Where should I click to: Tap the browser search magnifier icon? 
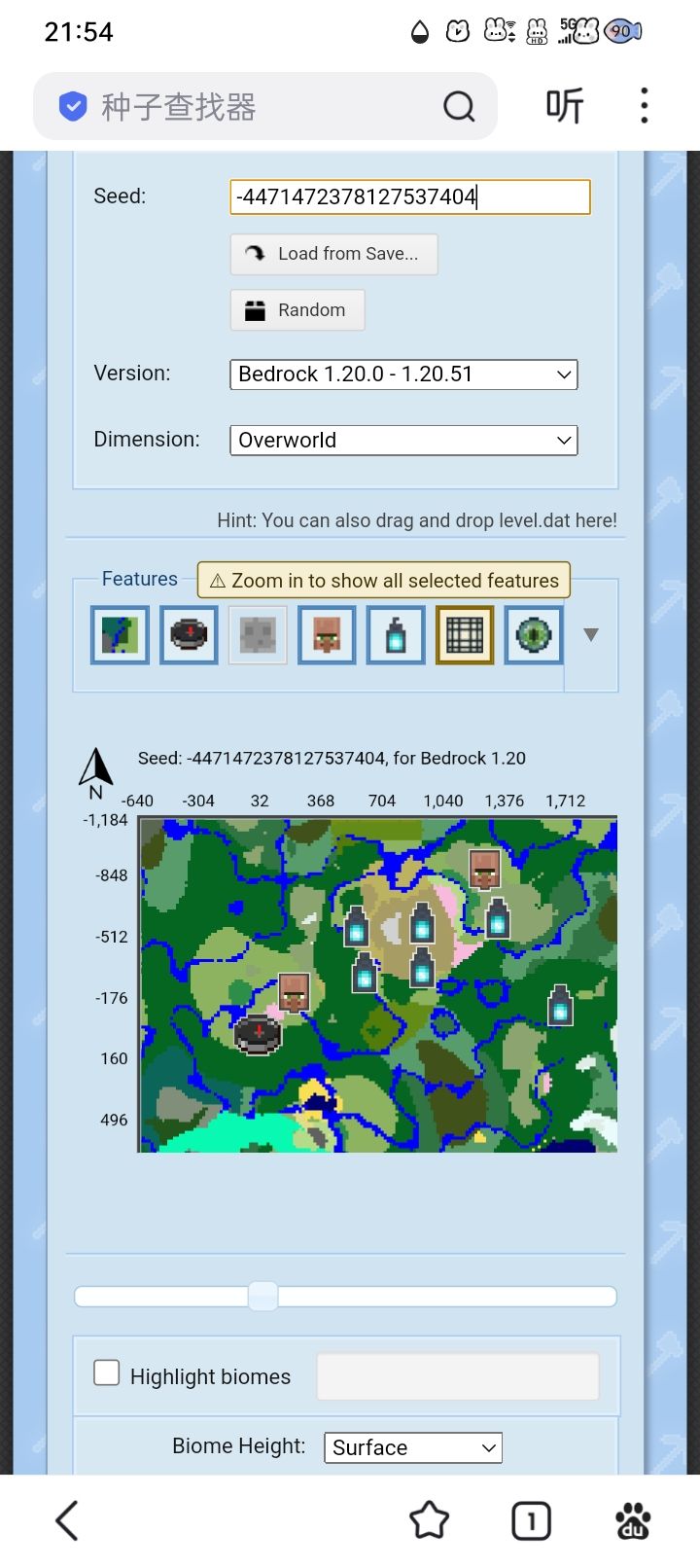tap(459, 106)
